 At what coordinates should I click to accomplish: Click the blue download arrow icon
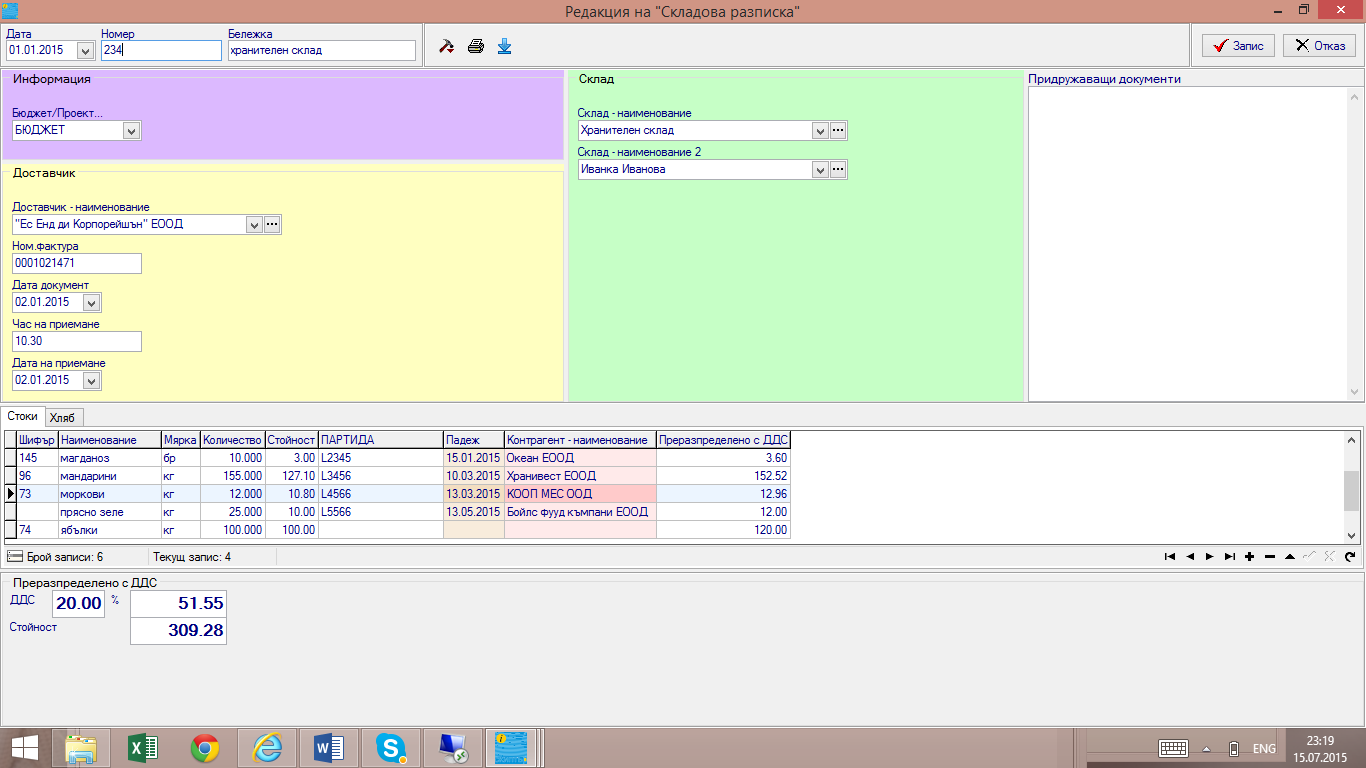(504, 46)
